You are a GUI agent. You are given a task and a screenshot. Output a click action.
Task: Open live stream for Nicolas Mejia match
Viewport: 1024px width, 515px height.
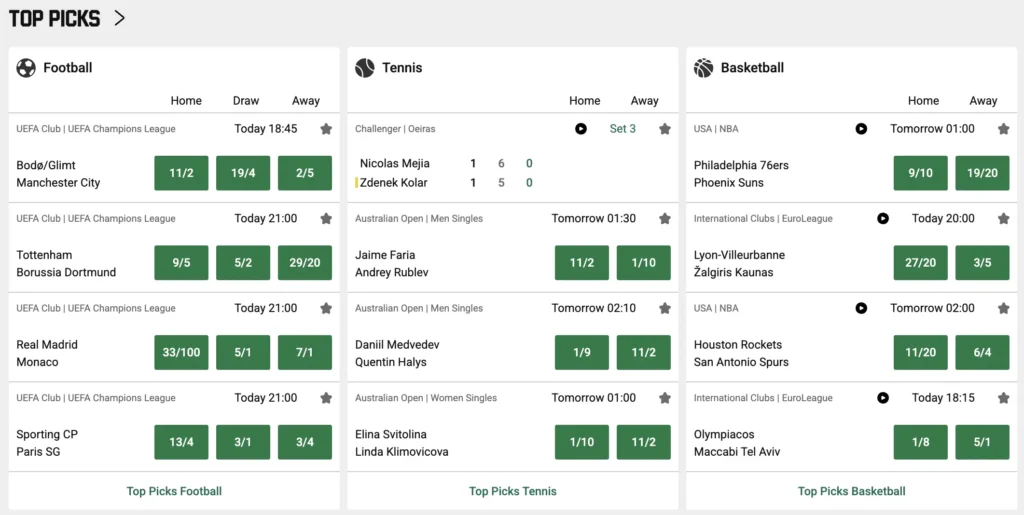coord(581,129)
